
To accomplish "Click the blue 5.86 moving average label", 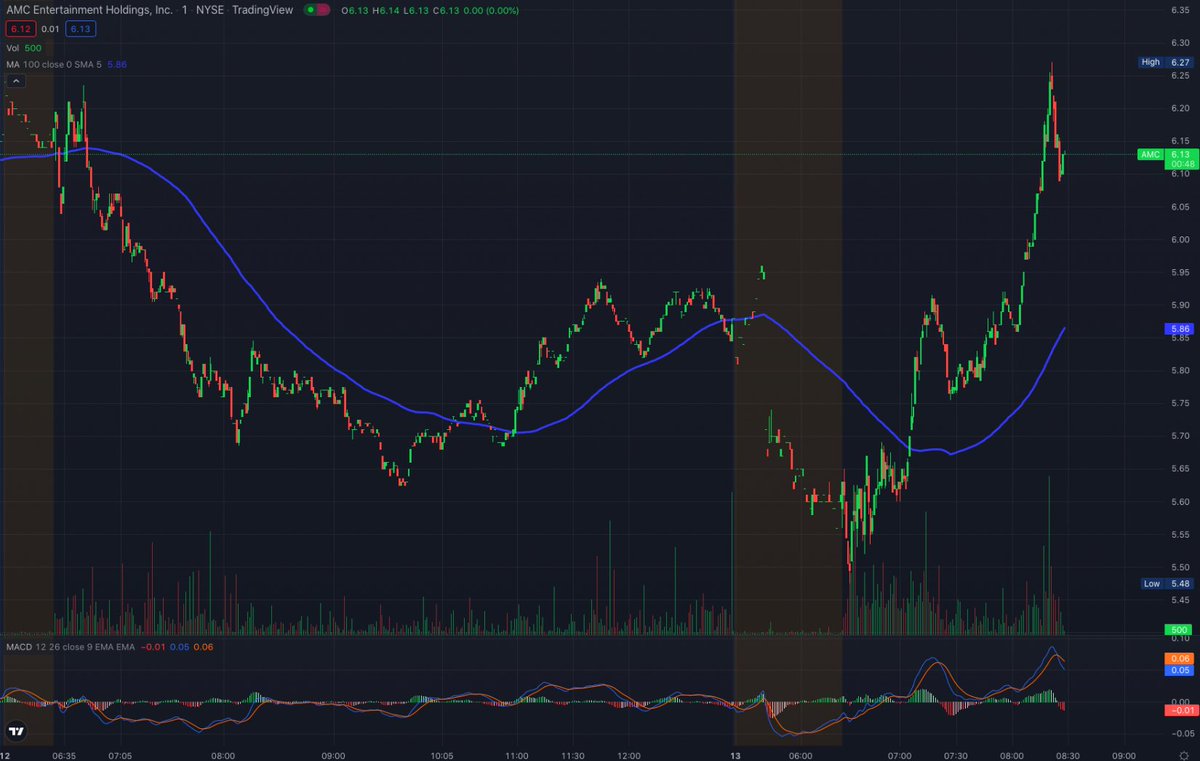I will 1179,328.
